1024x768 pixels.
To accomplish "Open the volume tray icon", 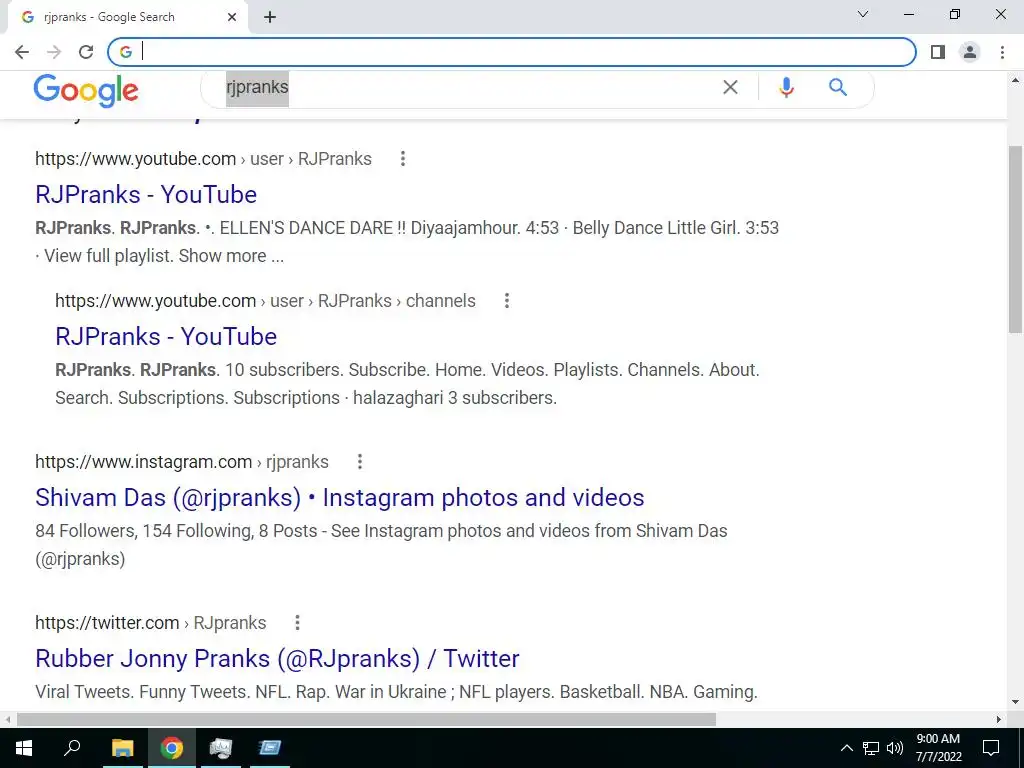I will 895,748.
